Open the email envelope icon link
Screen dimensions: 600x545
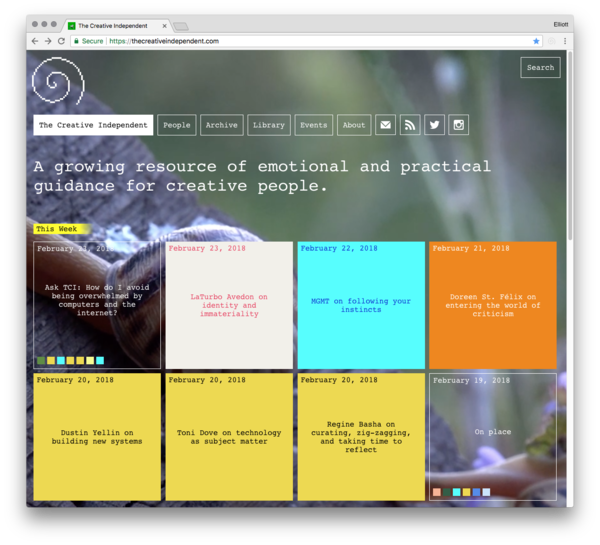tap(385, 125)
